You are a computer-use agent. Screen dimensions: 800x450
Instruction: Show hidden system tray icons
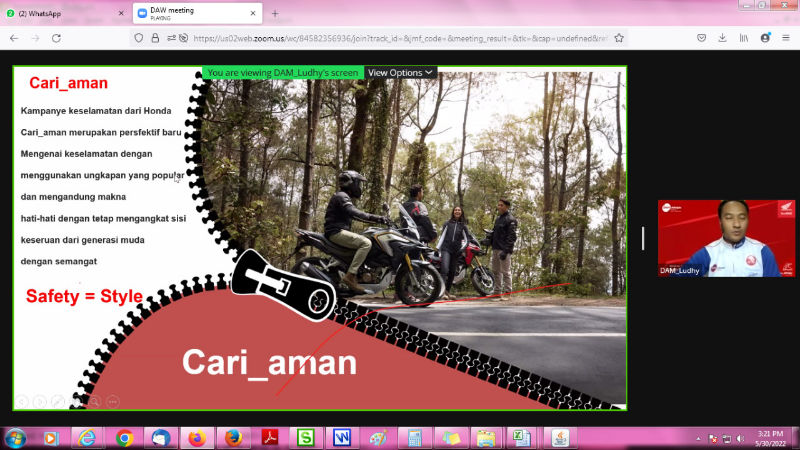coord(698,439)
